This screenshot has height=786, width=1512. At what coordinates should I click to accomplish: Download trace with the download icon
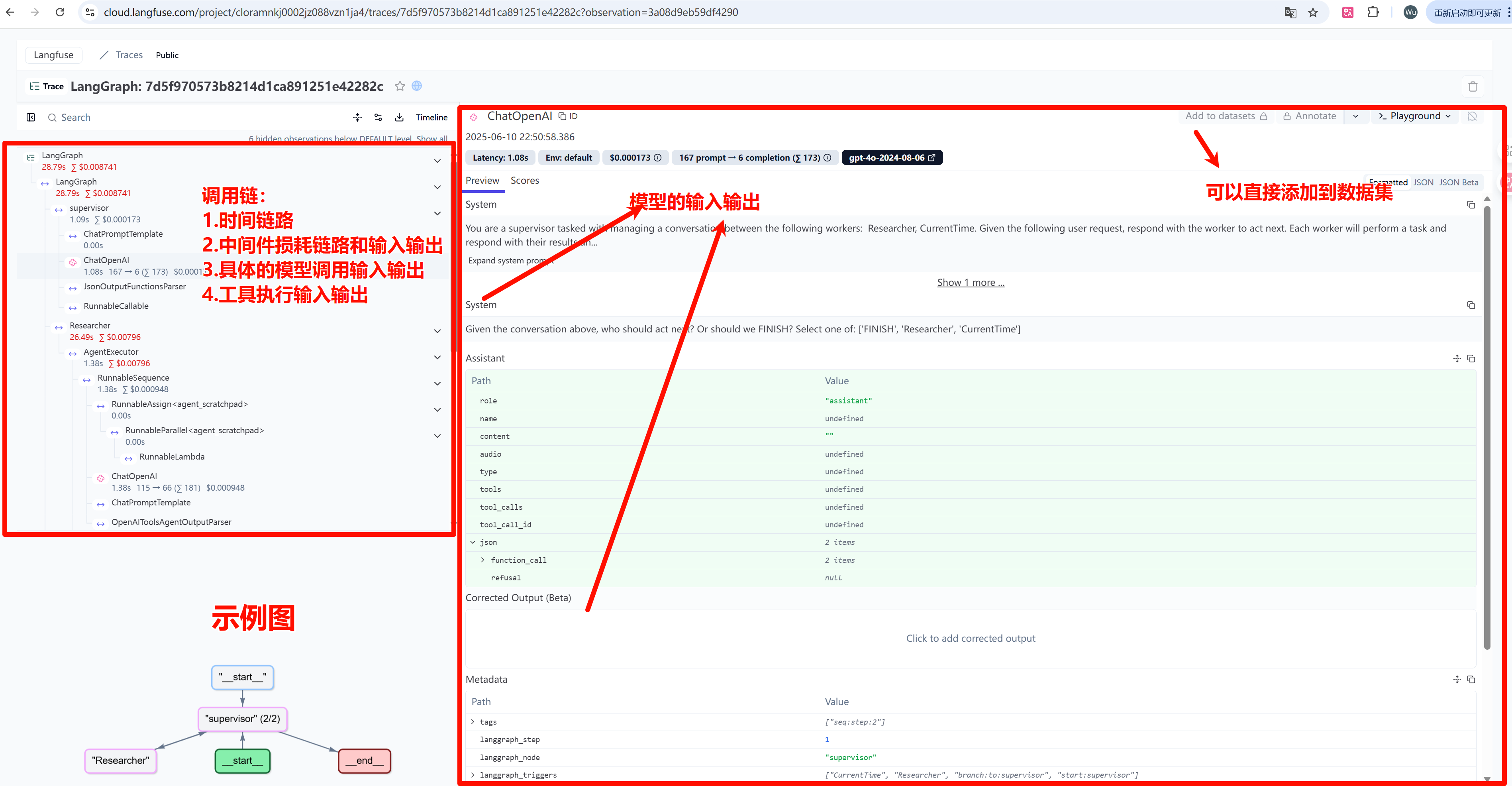point(399,118)
